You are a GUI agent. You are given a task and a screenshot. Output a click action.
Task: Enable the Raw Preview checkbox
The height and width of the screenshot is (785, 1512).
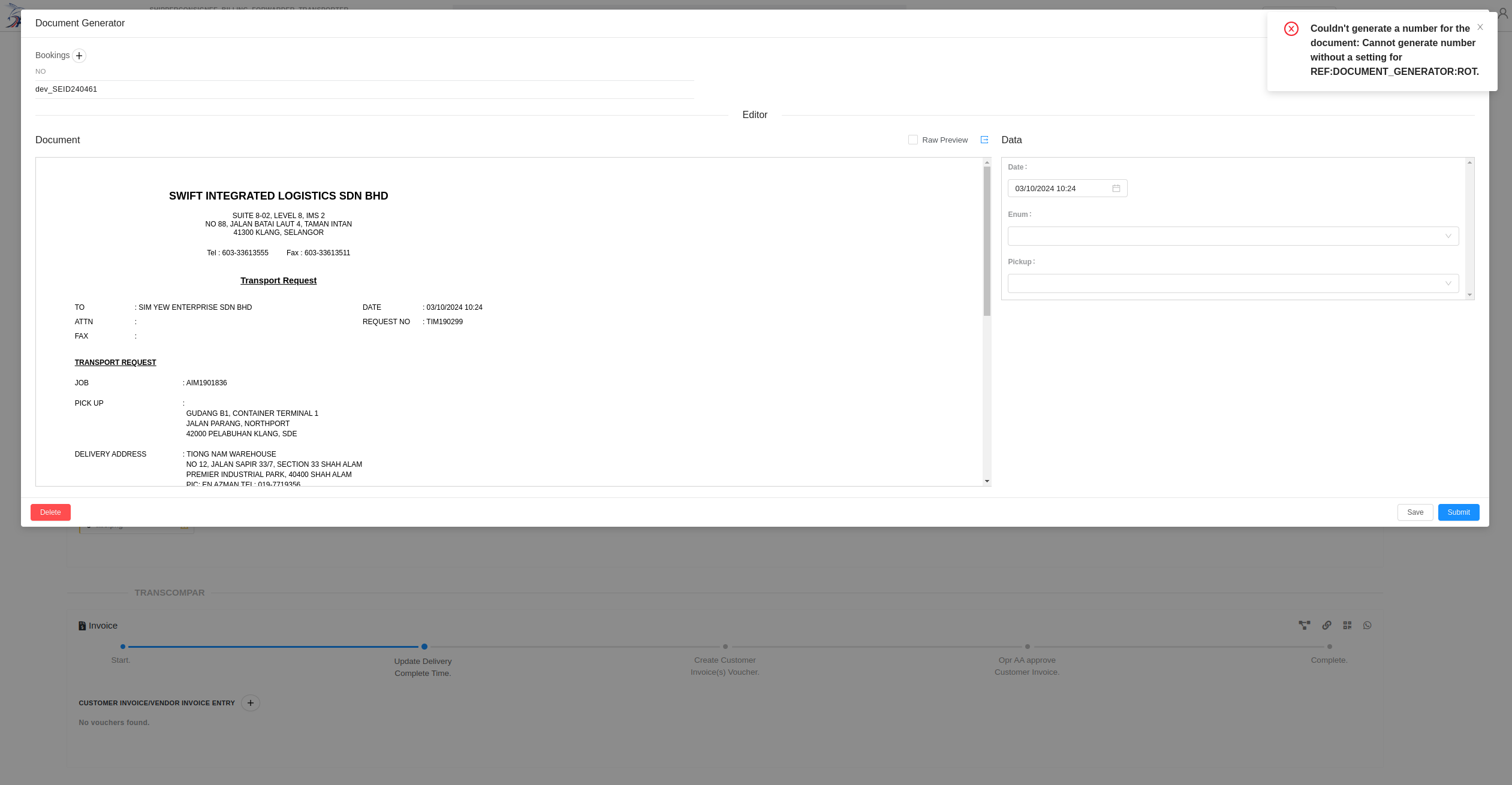(912, 140)
